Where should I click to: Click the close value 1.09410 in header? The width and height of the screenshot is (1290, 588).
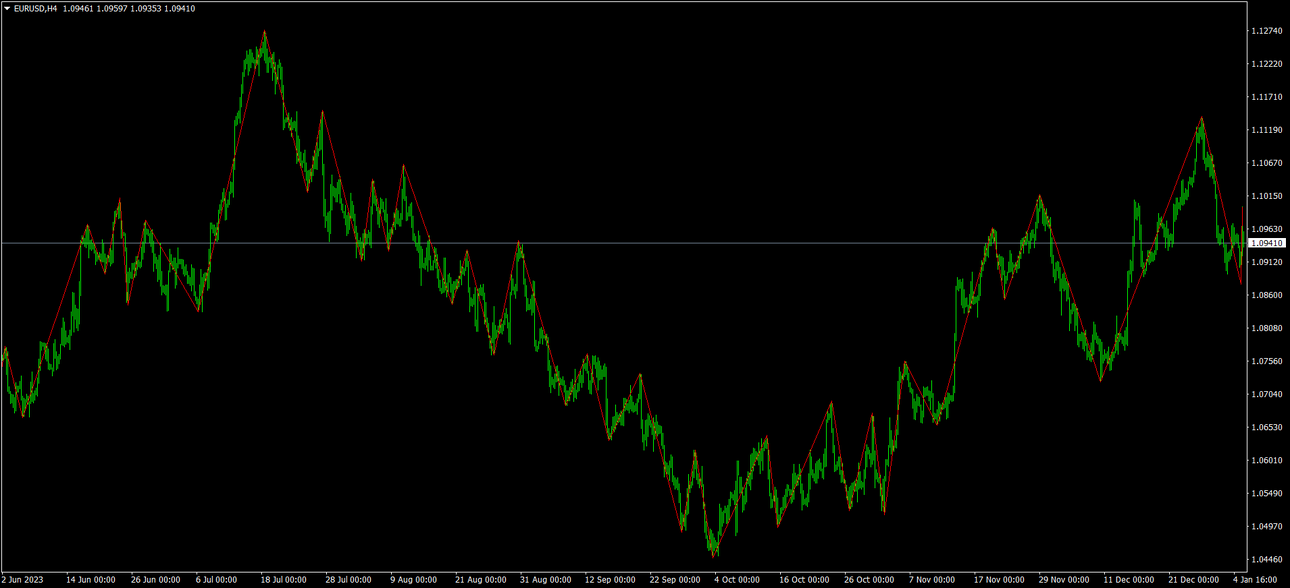point(180,8)
